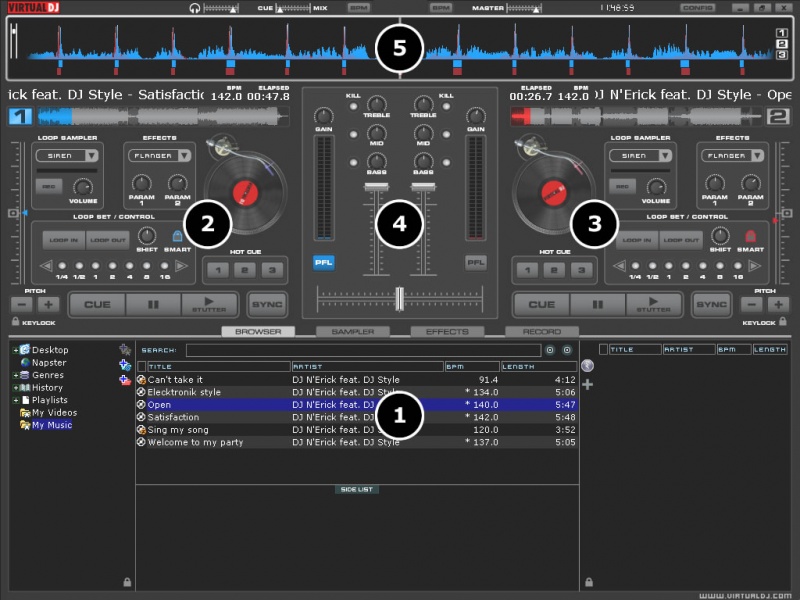Click the Side List button

pos(357,489)
